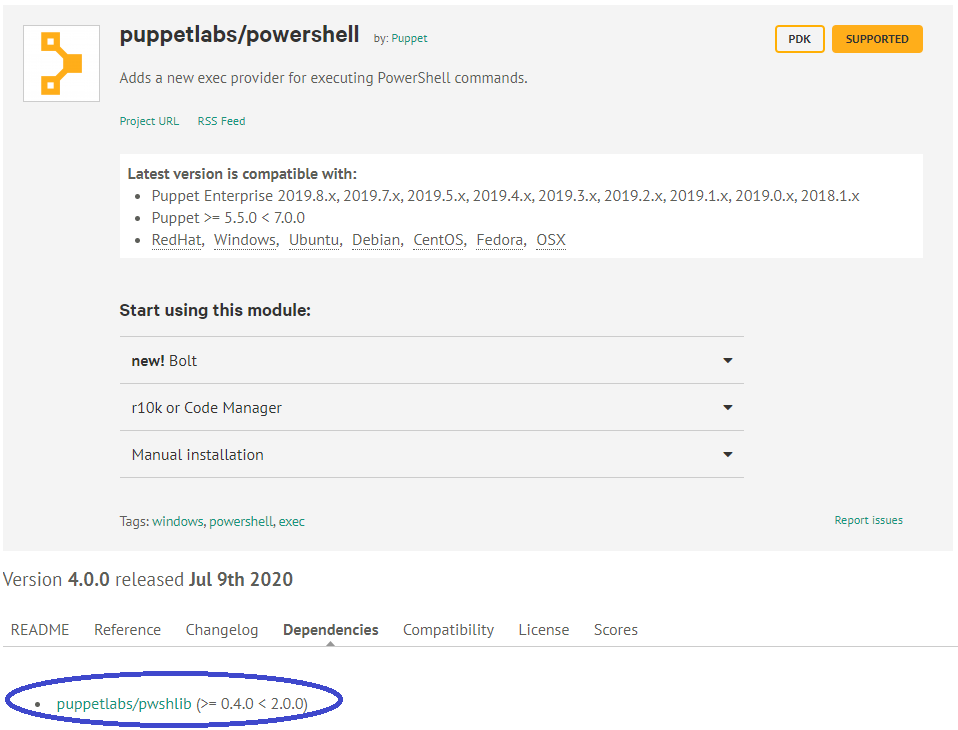Switch to the README tab
The width and height of the screenshot is (958, 730).
pos(40,630)
